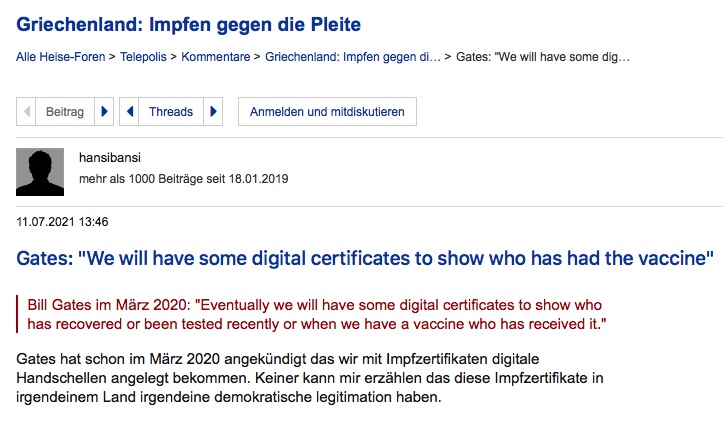Click the post timestamp 11.07.2021 13:46
Image resolution: width=723 pixels, height=425 pixels.
[62, 221]
